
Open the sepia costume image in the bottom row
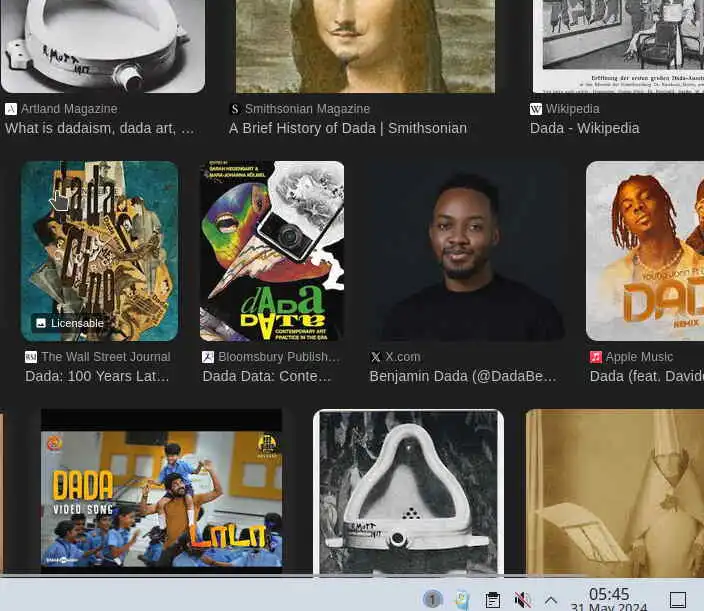click(x=615, y=492)
